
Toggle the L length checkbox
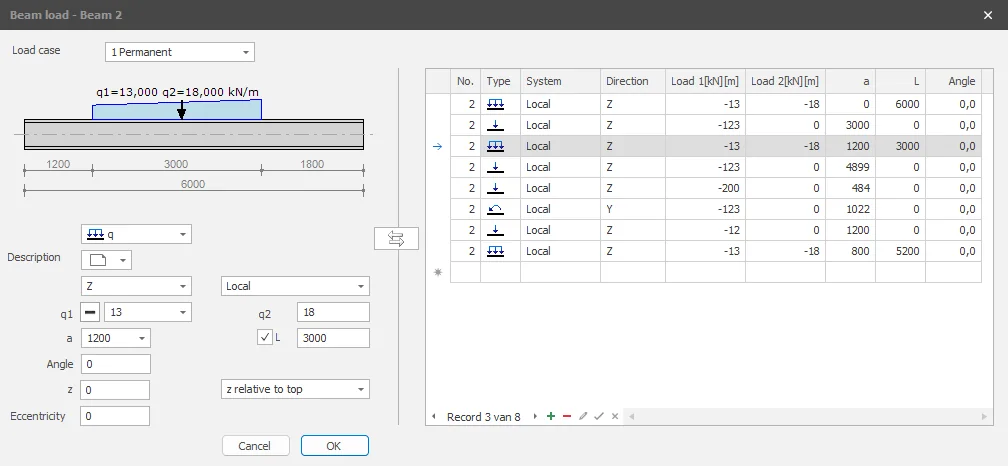tap(265, 337)
